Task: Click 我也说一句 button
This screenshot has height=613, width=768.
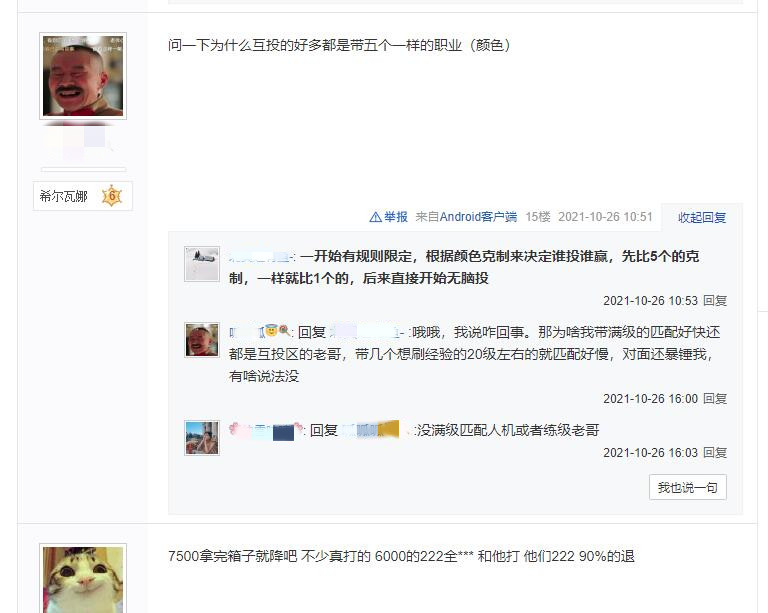Action: (x=688, y=487)
